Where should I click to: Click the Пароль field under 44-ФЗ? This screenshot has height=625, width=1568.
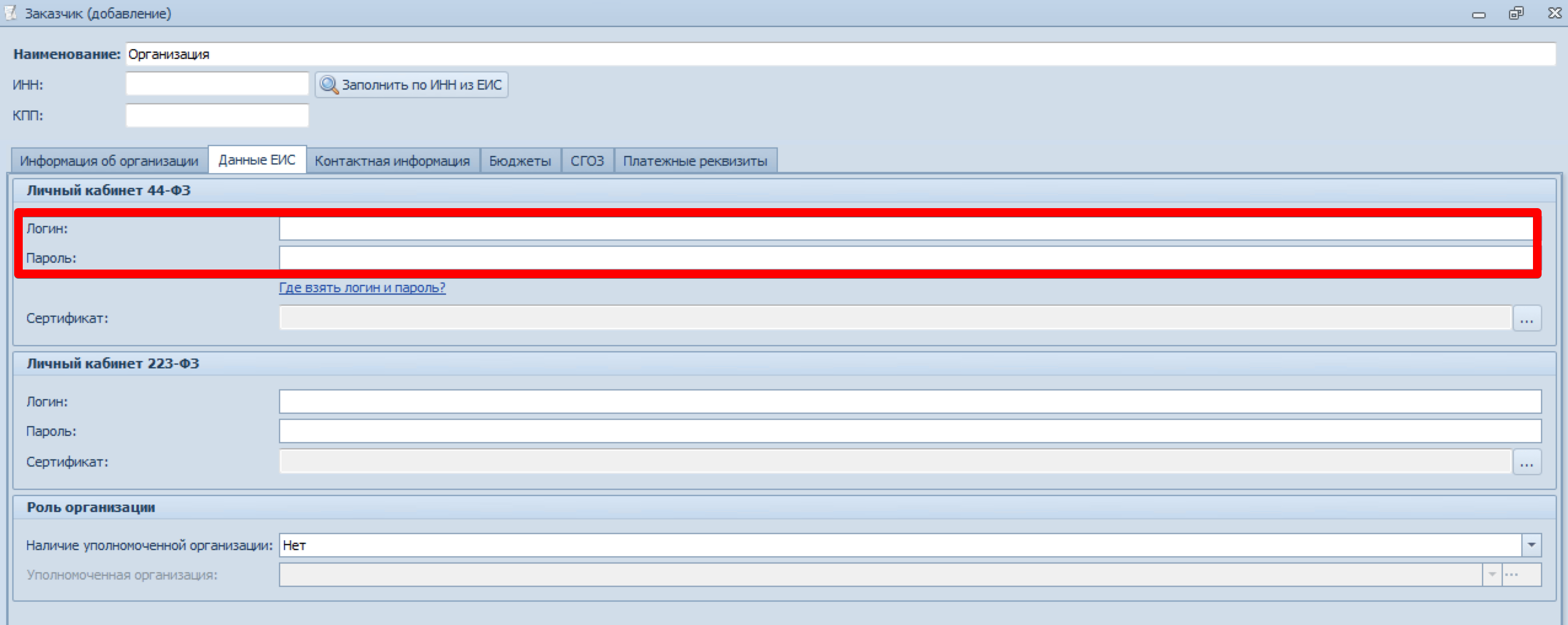[906, 258]
